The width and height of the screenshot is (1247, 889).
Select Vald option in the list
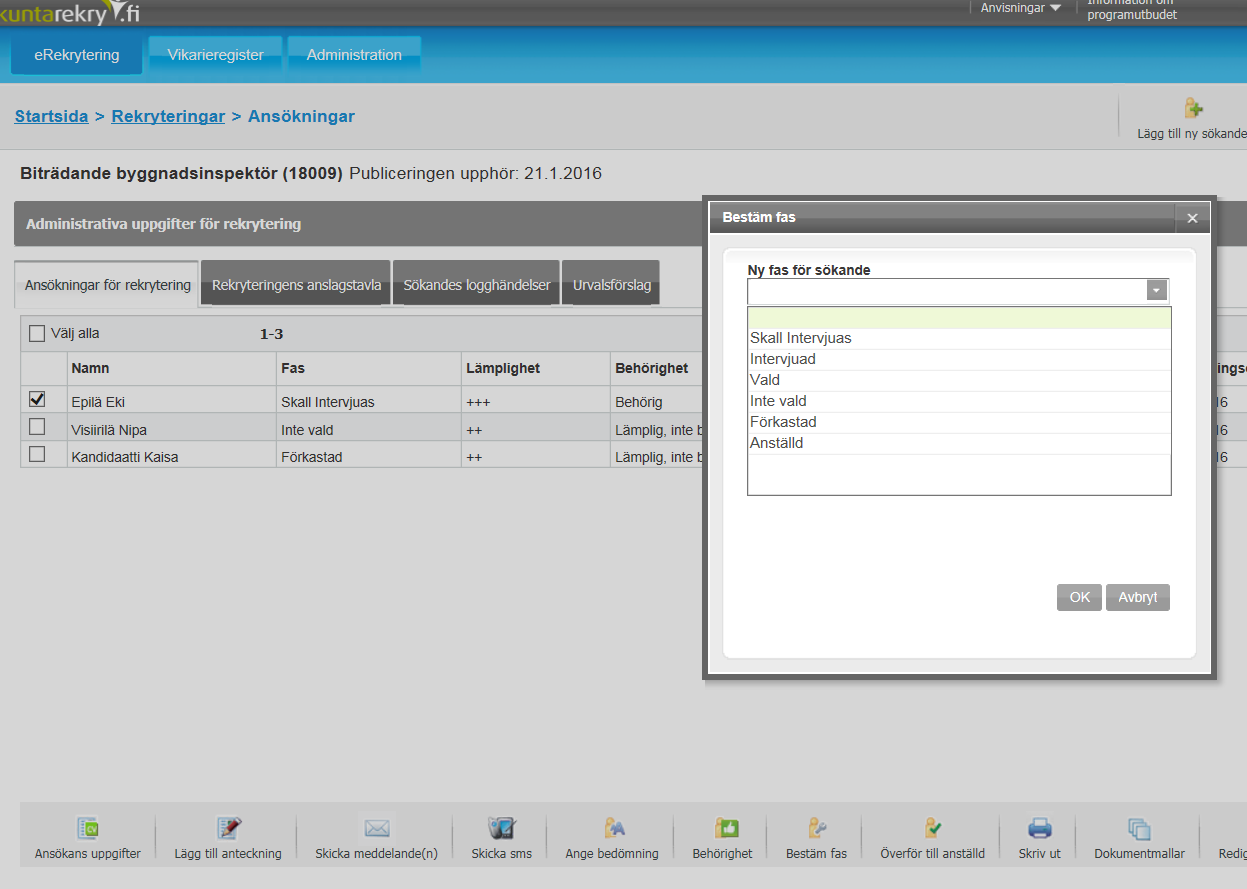coord(959,380)
